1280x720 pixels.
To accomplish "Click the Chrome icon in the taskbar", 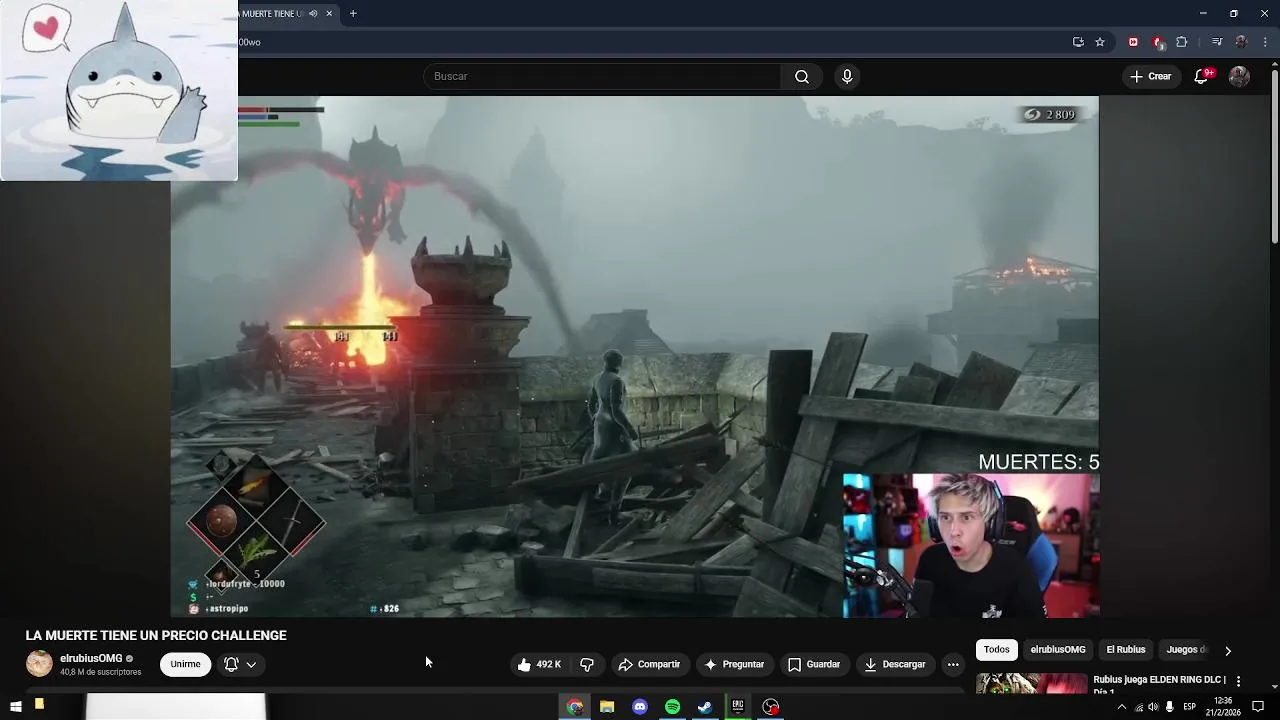I will 575,707.
